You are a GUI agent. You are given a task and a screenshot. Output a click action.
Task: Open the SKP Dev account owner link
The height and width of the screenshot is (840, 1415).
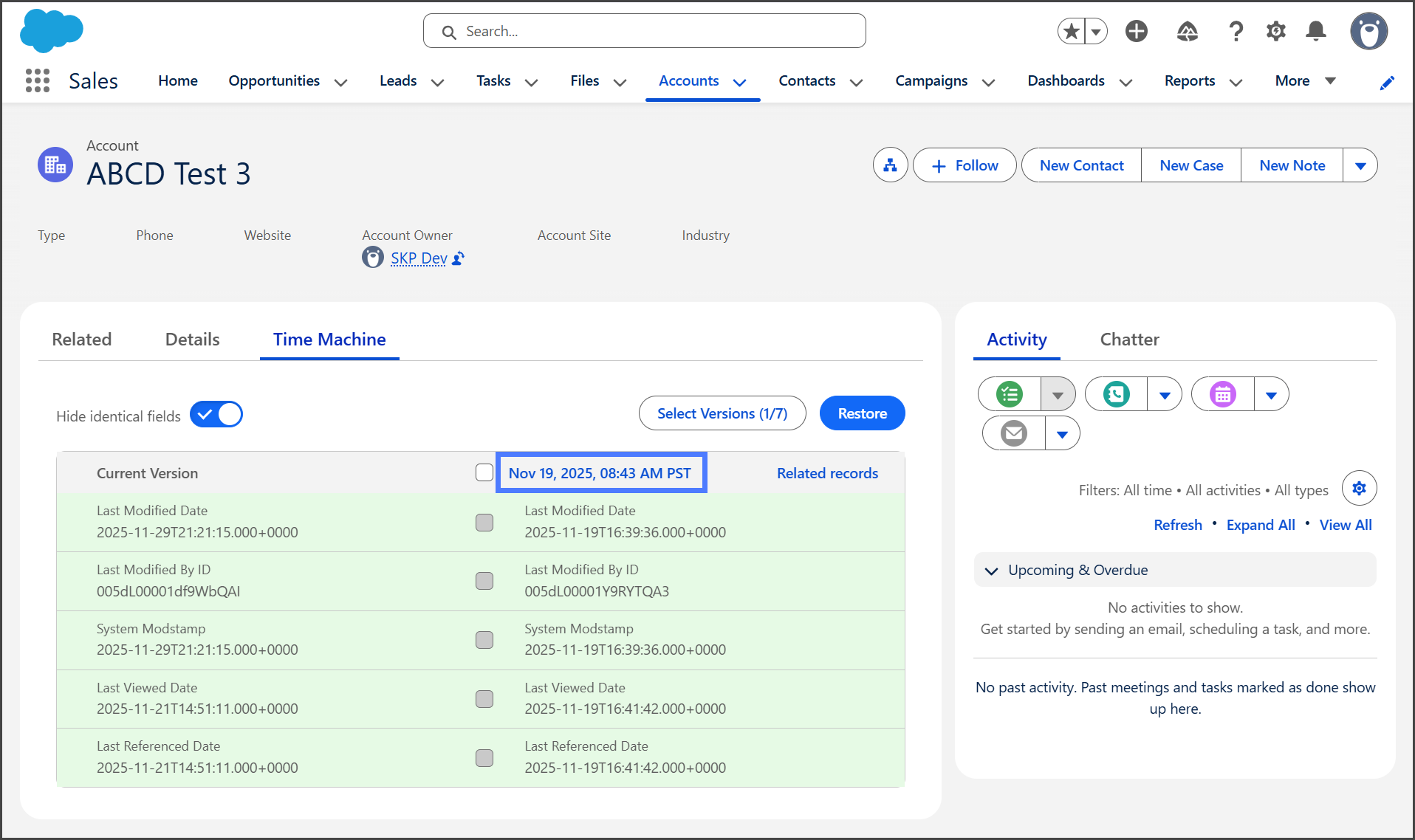pos(418,258)
